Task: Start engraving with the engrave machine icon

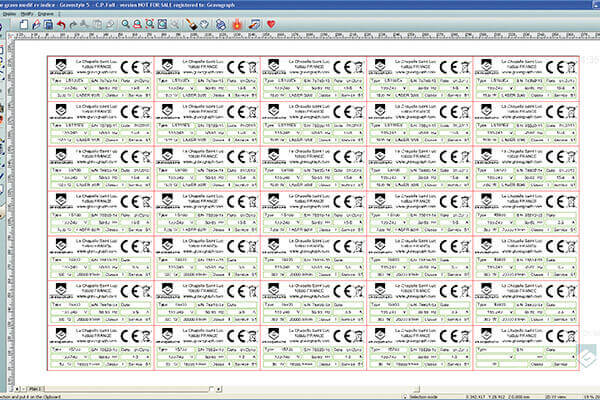Action: (254, 24)
